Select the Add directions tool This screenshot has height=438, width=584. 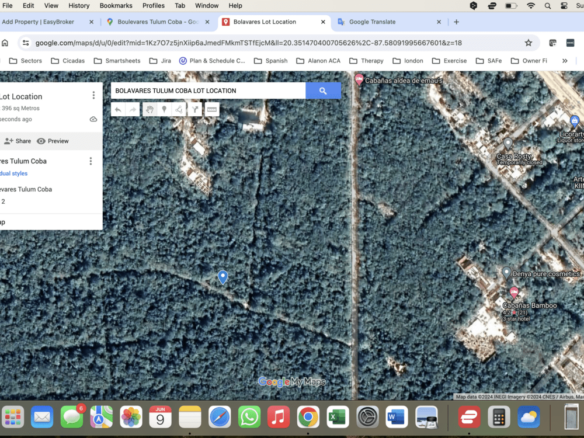195,109
